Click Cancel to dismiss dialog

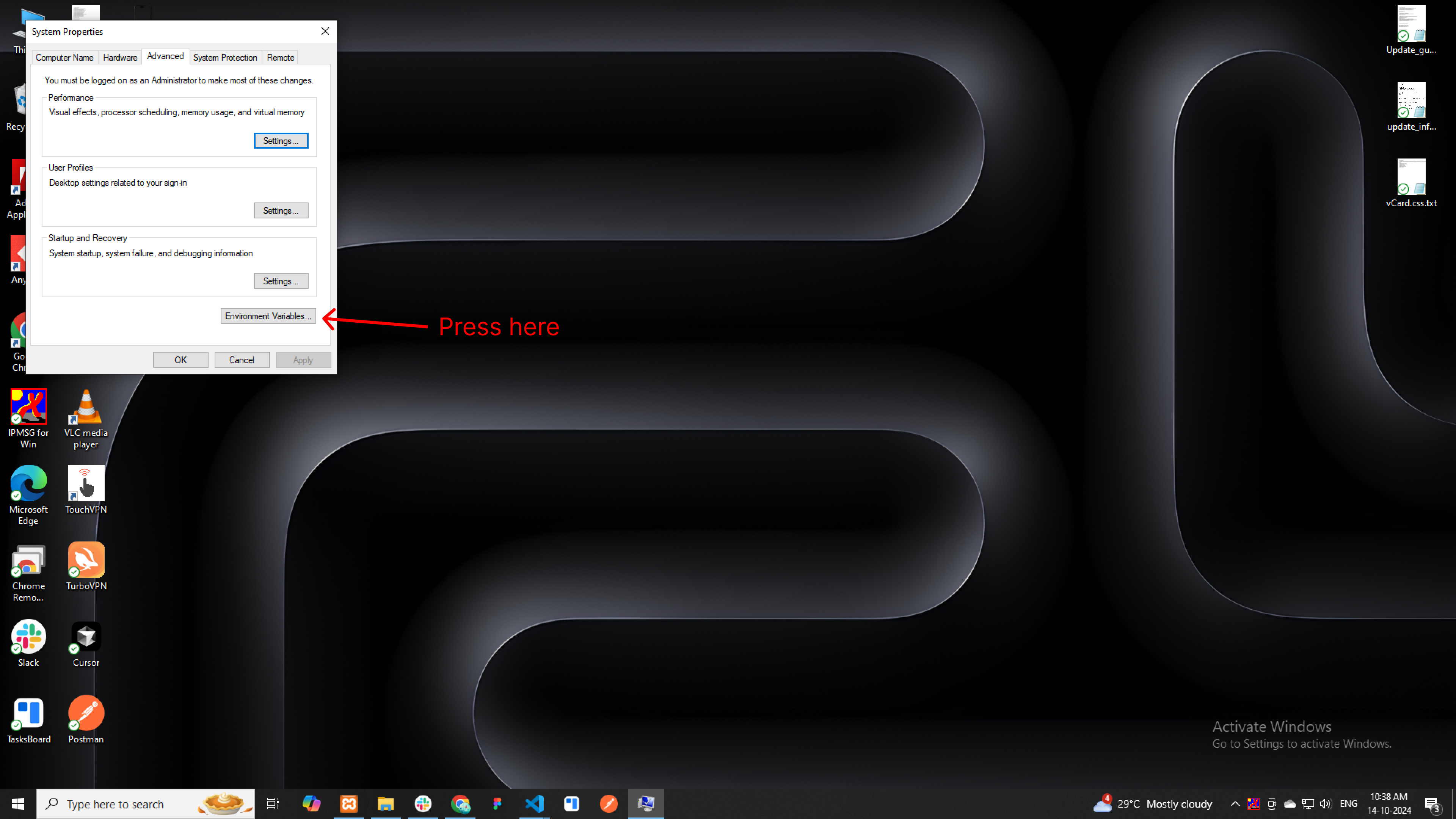point(241,360)
